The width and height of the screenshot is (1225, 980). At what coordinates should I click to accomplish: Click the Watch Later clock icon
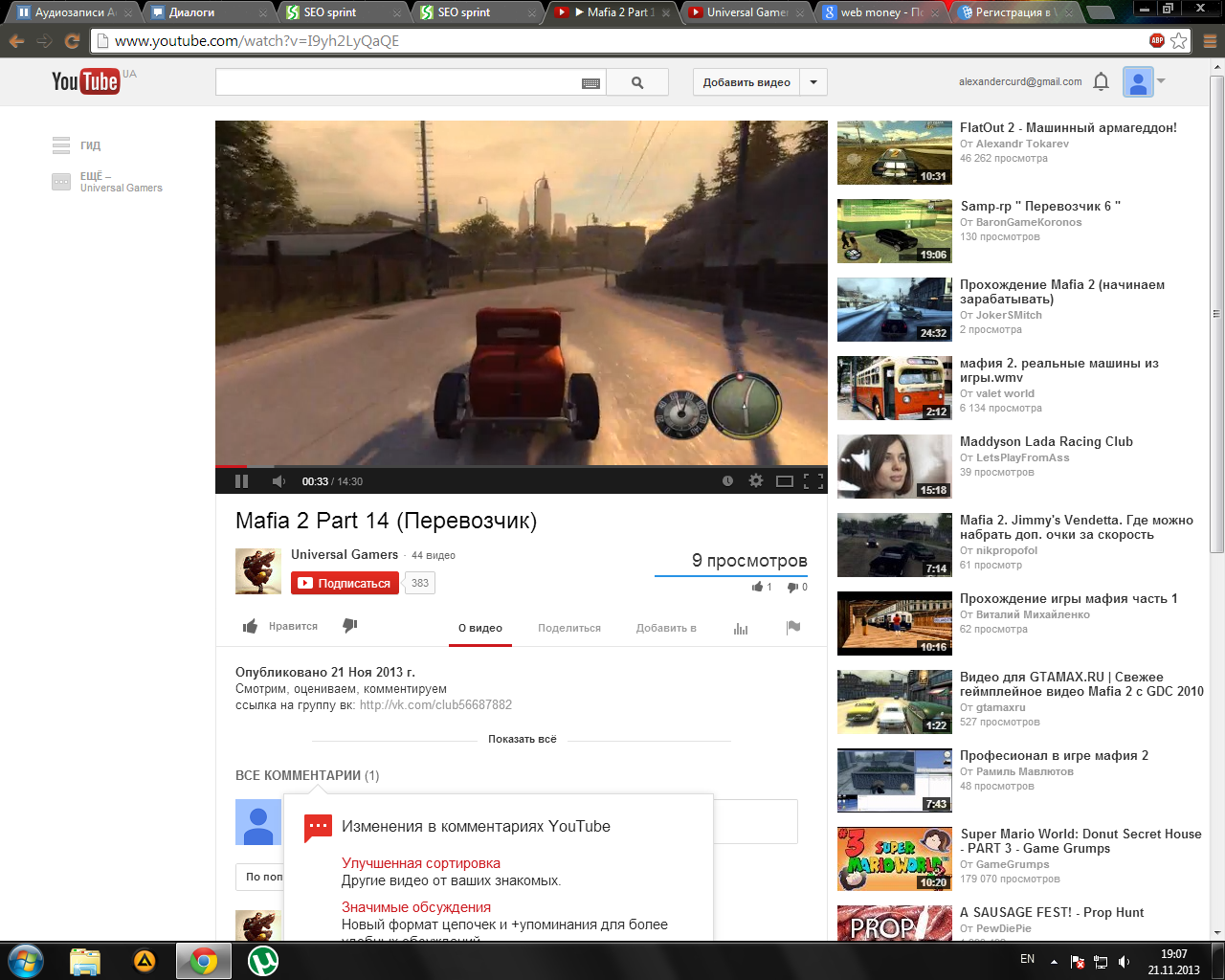pyautogui.click(x=727, y=481)
